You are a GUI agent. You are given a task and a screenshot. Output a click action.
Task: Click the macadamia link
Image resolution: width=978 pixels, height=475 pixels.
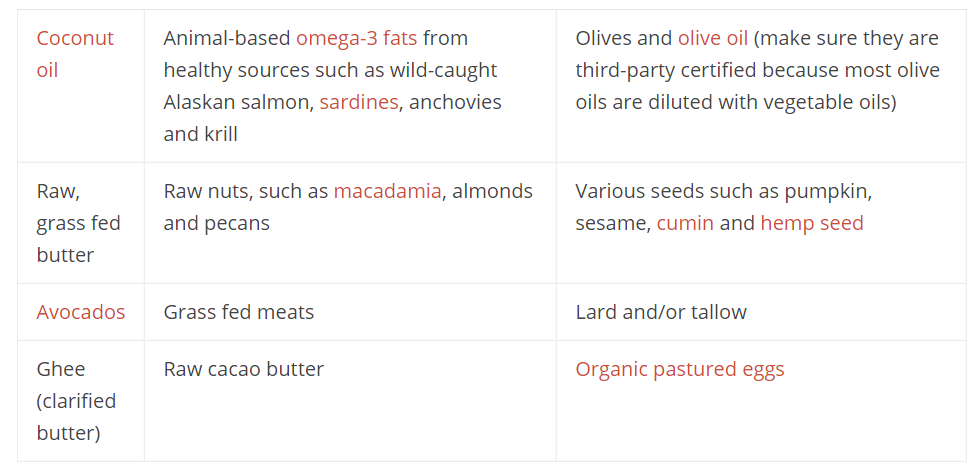click(387, 191)
